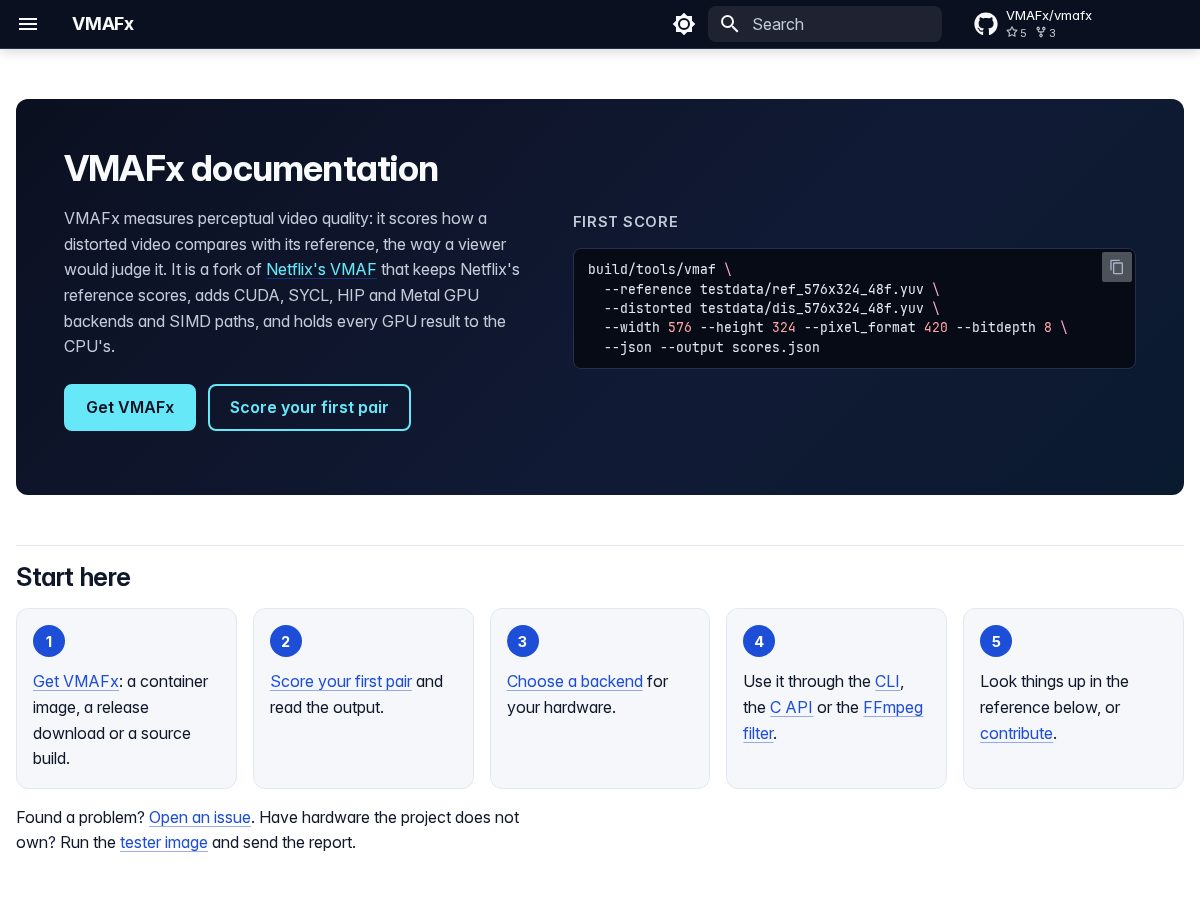Open the Netflix's VMAF link

(x=321, y=269)
